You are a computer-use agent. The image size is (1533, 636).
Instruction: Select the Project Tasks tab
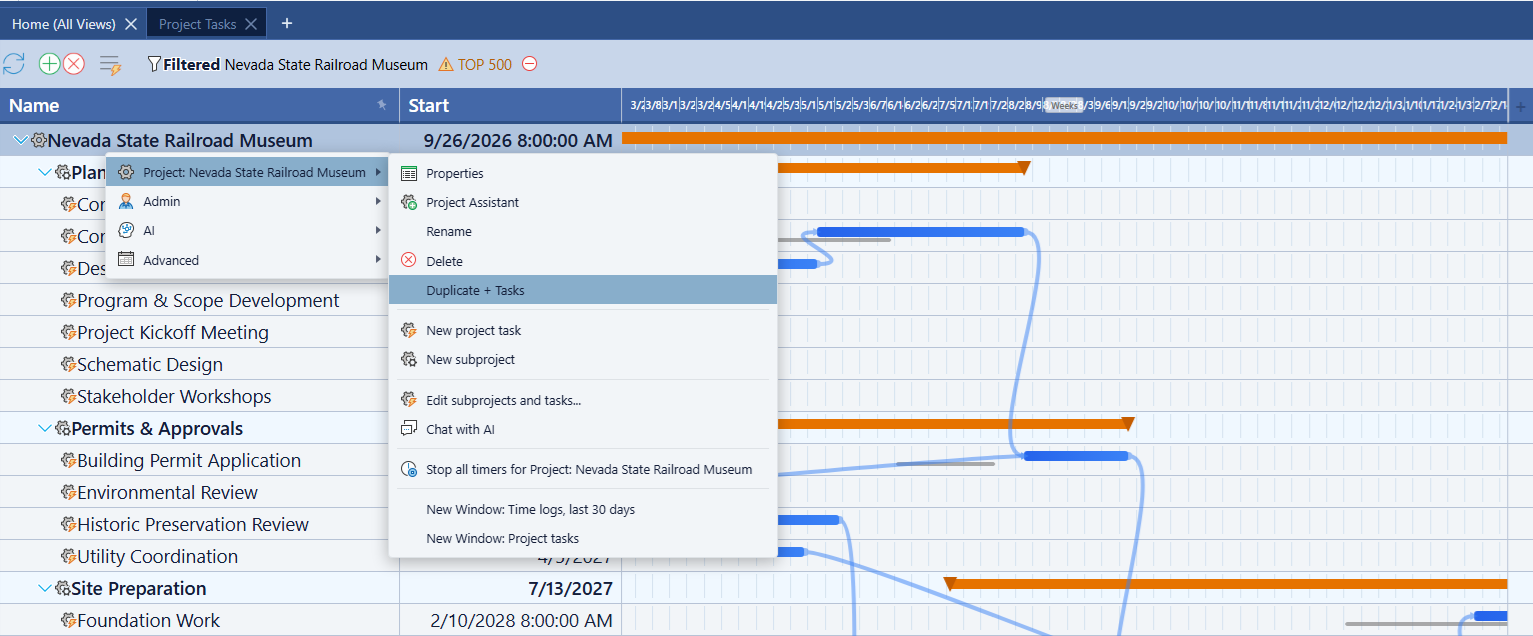(x=198, y=24)
